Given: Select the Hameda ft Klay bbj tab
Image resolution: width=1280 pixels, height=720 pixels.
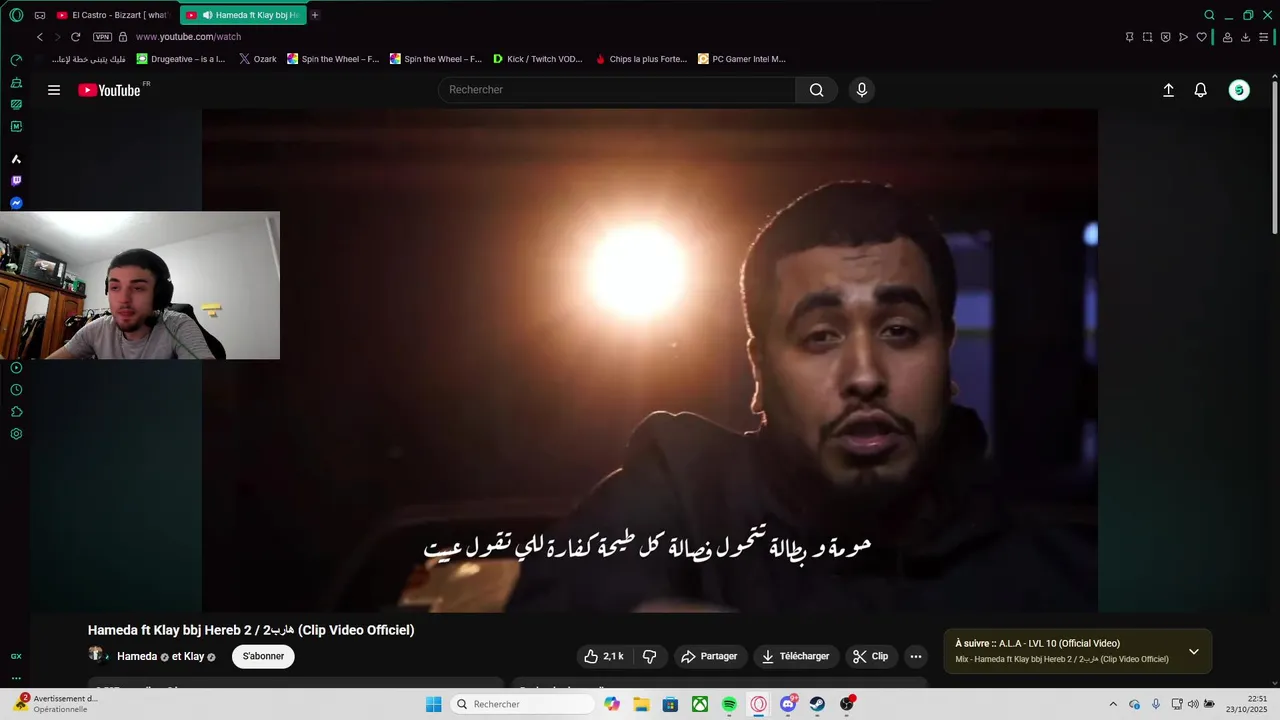Looking at the screenshot, I should (243, 15).
